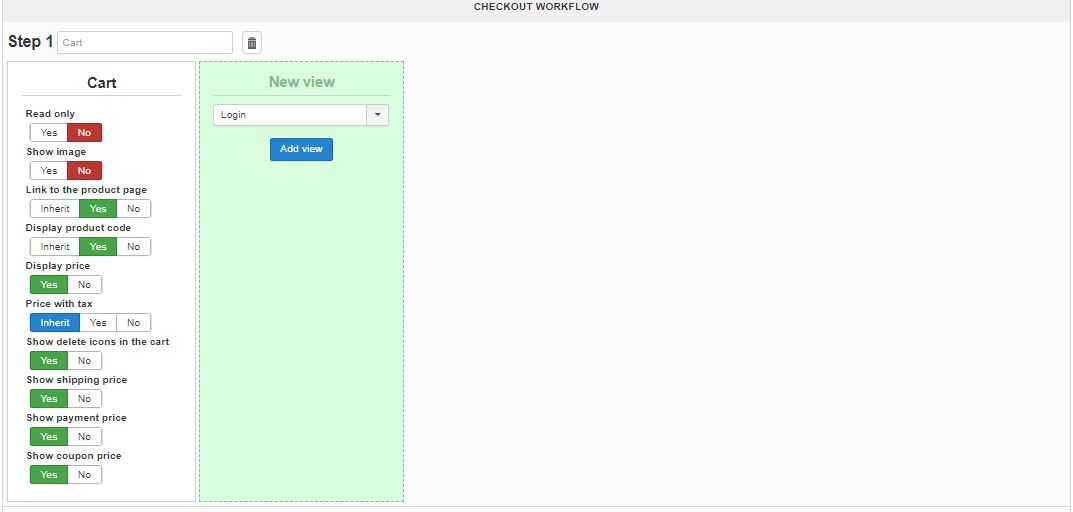The width and height of the screenshot is (1073, 512).
Task: Click the Show delete icons in the cart label
Action: [x=98, y=342]
